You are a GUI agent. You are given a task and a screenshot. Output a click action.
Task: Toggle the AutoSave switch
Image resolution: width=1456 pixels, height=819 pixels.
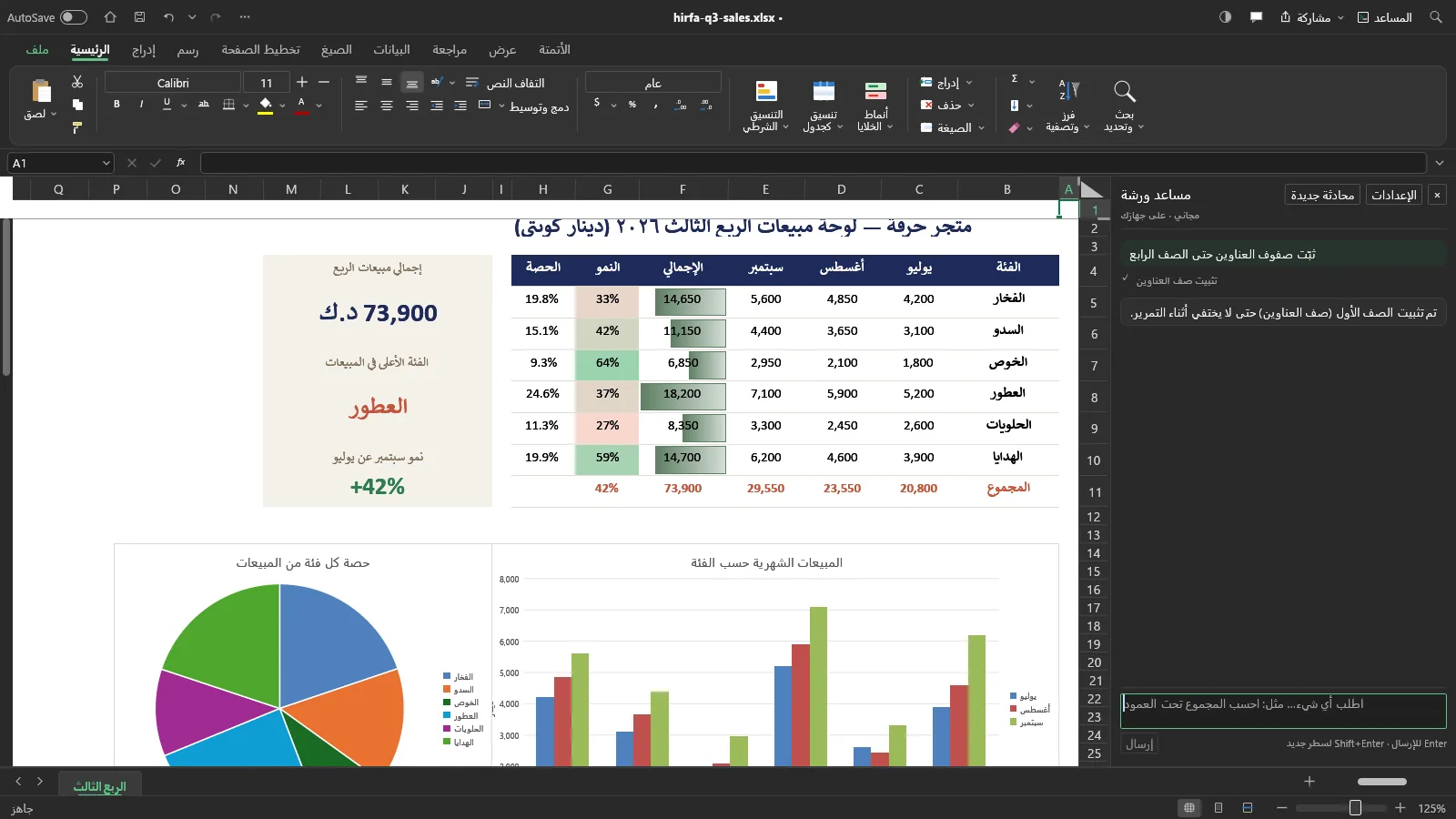tap(74, 17)
